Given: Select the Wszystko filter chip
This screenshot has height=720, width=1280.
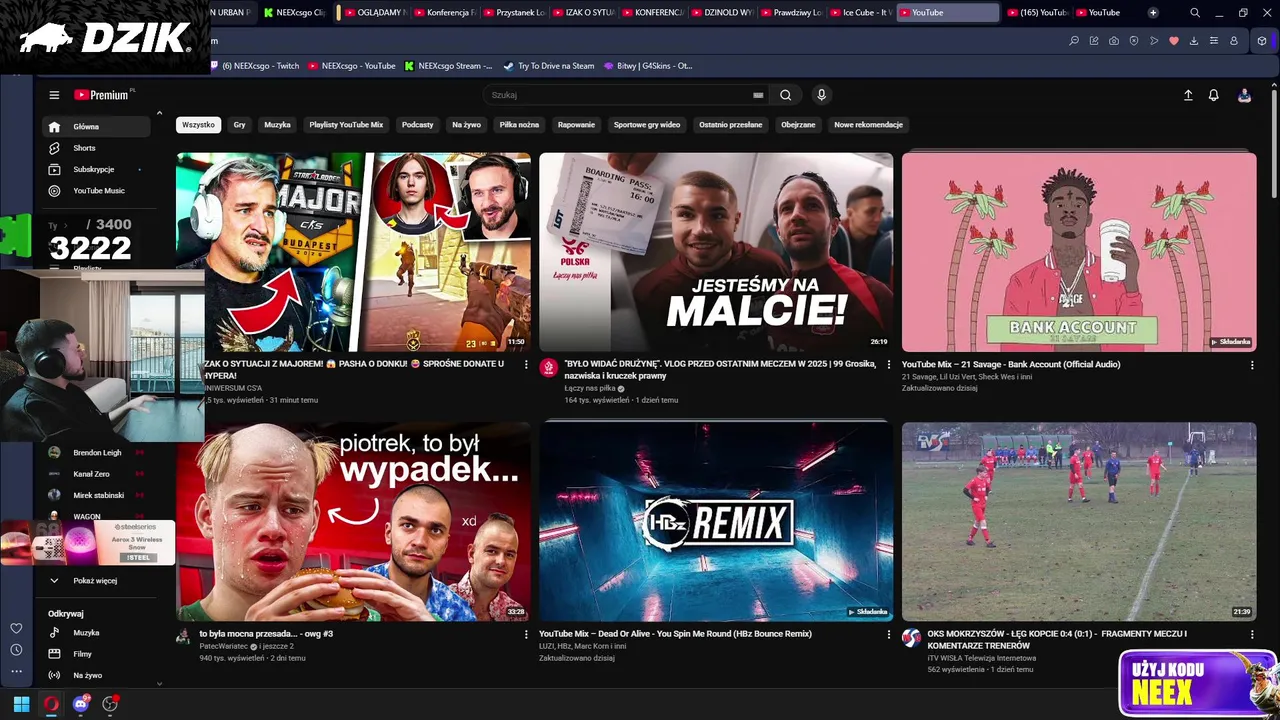Looking at the screenshot, I should coord(198,125).
